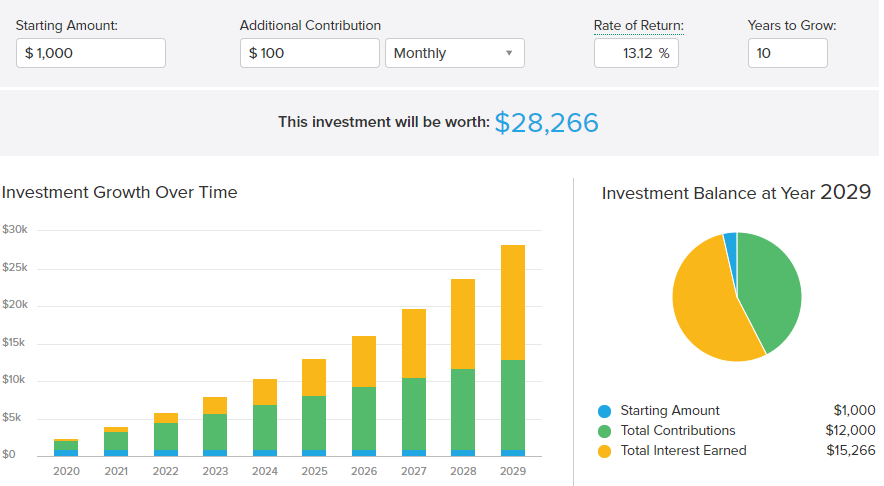
Task: Click the yellow Total Interest Earned legend dot
Action: (603, 451)
